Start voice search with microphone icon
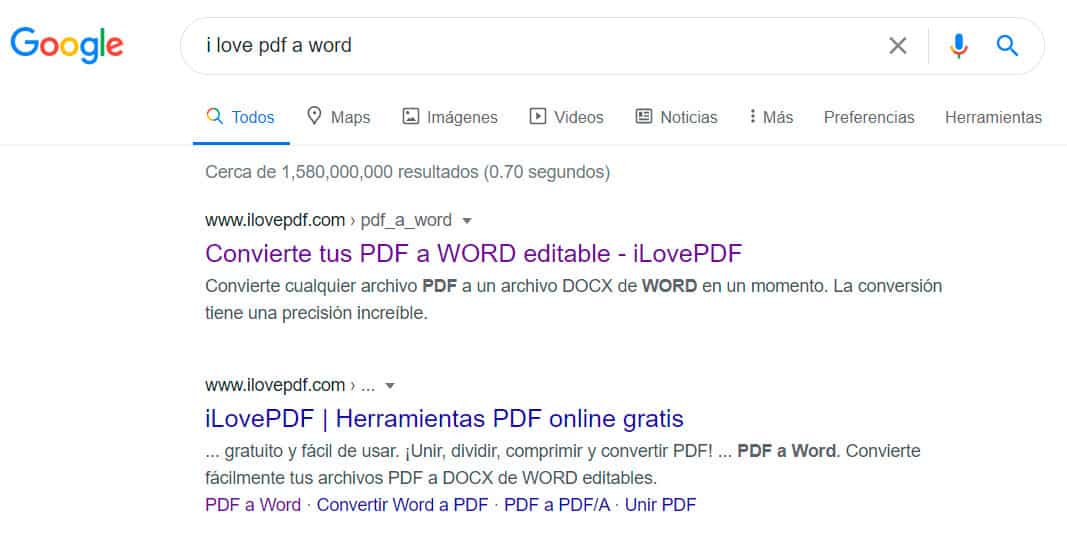 pyautogui.click(x=959, y=46)
